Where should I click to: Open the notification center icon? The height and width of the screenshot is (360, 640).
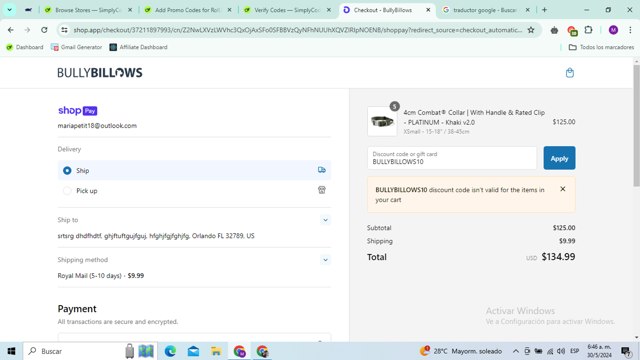(x=626, y=351)
